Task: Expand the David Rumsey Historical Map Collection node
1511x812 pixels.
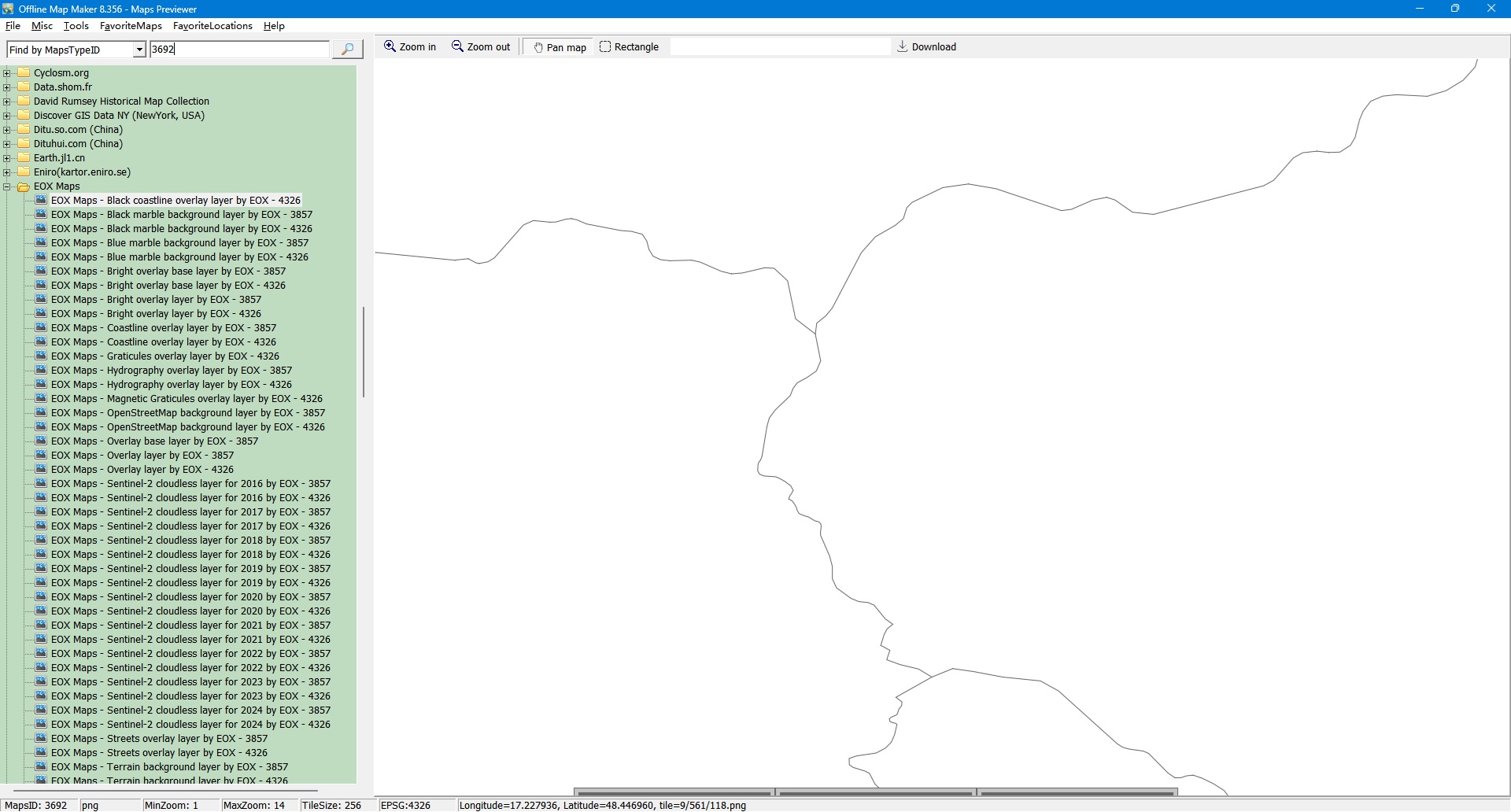Action: click(7, 101)
